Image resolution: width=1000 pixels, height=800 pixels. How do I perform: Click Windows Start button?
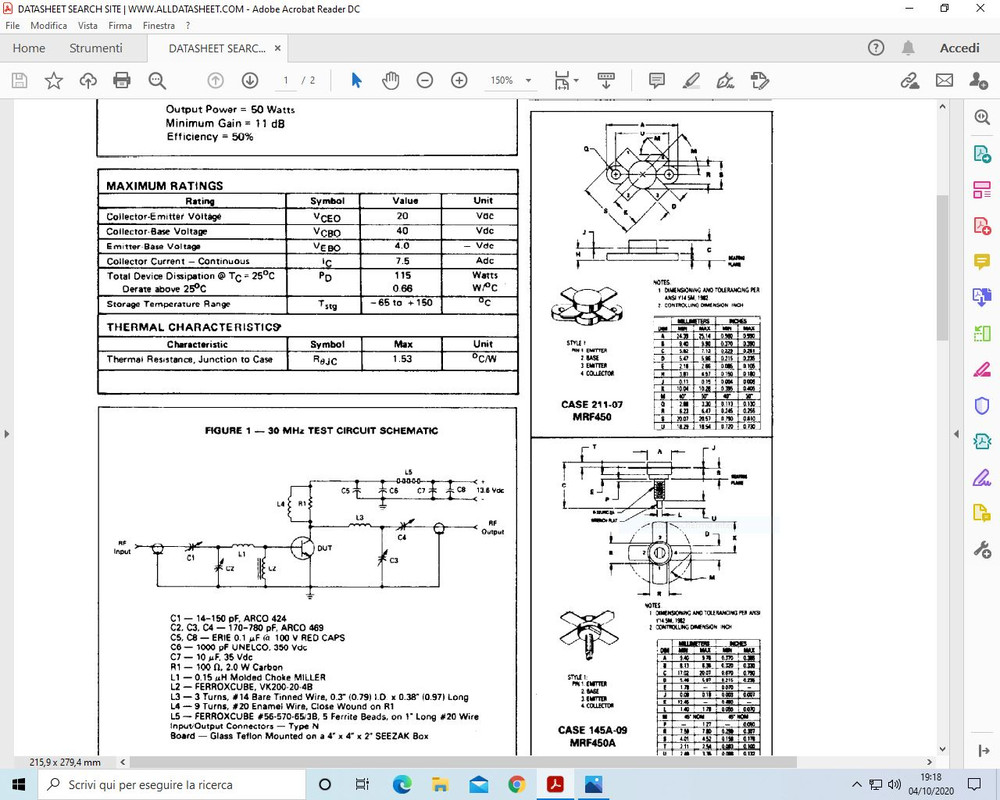click(18, 784)
